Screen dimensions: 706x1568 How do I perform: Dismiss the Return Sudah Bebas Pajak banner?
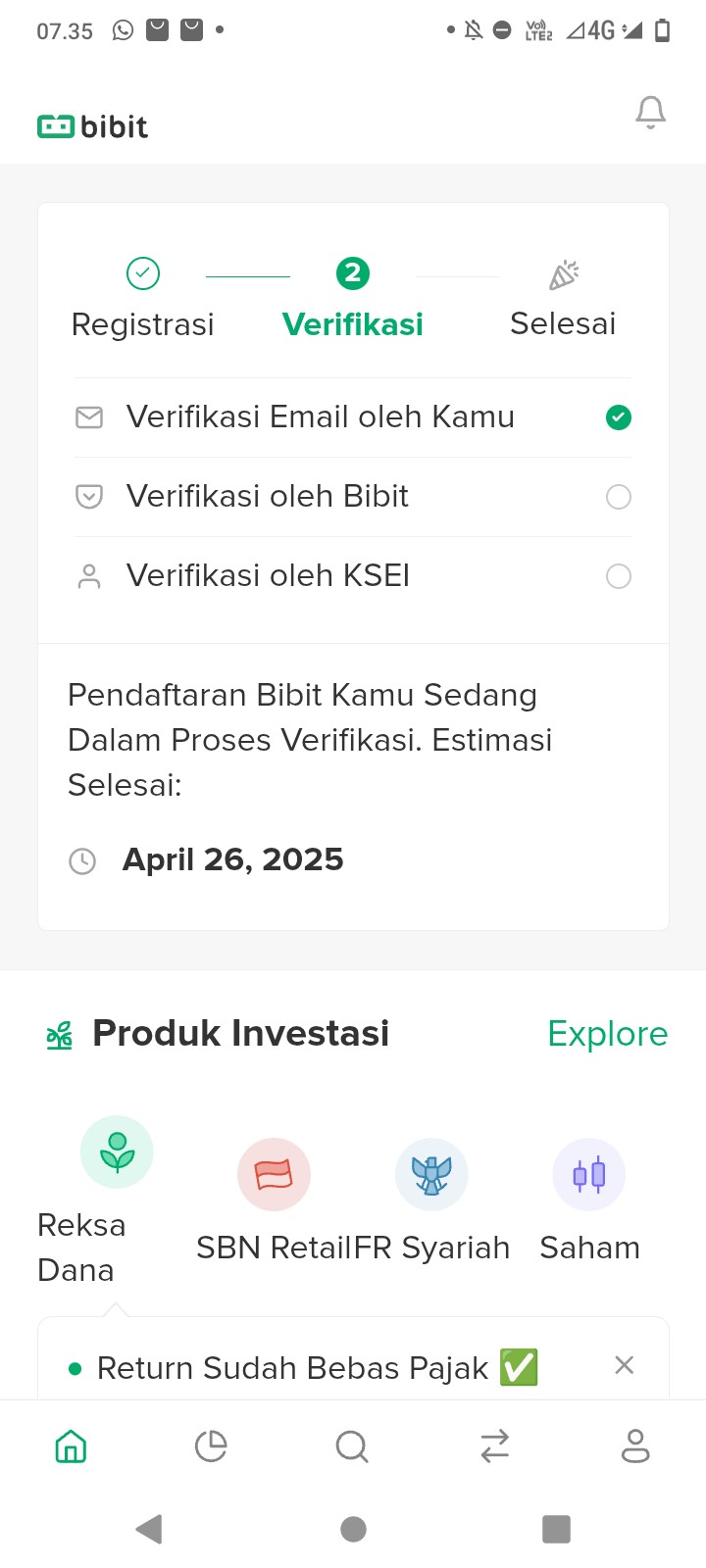coord(625,1365)
